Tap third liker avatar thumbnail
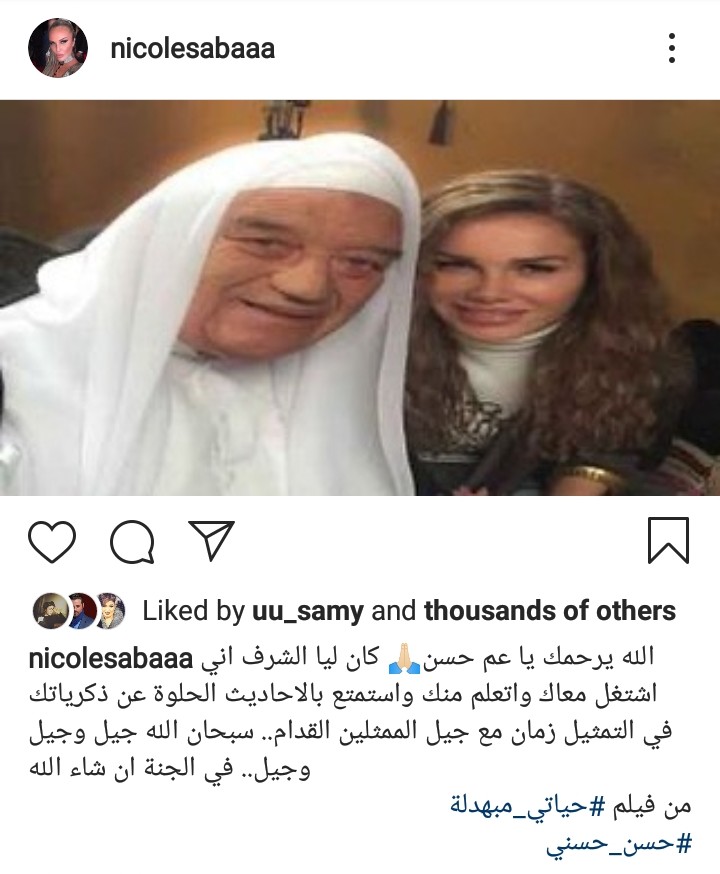720x874 pixels. tap(109, 610)
